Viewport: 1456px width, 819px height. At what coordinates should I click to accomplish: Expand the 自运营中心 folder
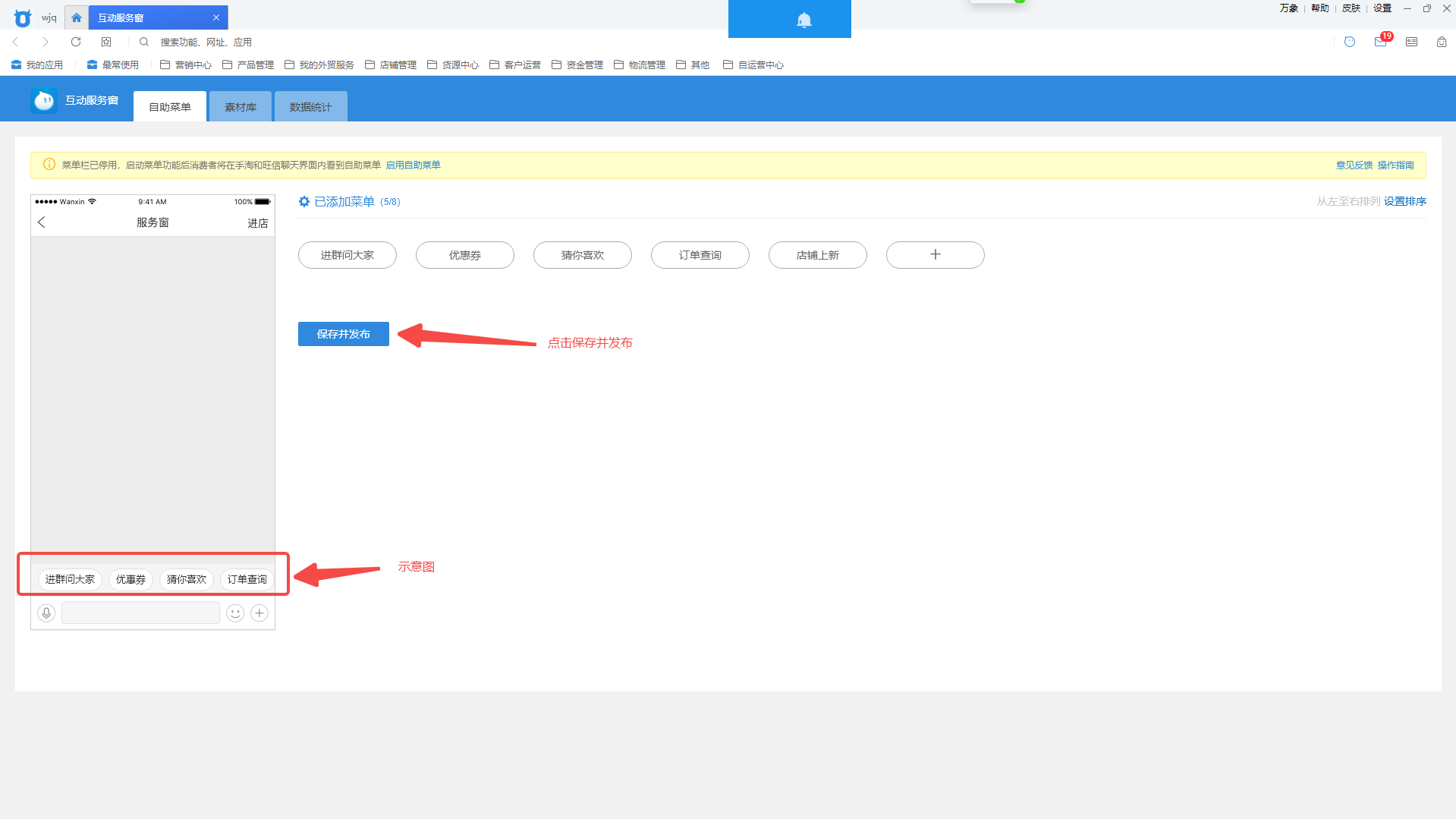click(x=753, y=65)
